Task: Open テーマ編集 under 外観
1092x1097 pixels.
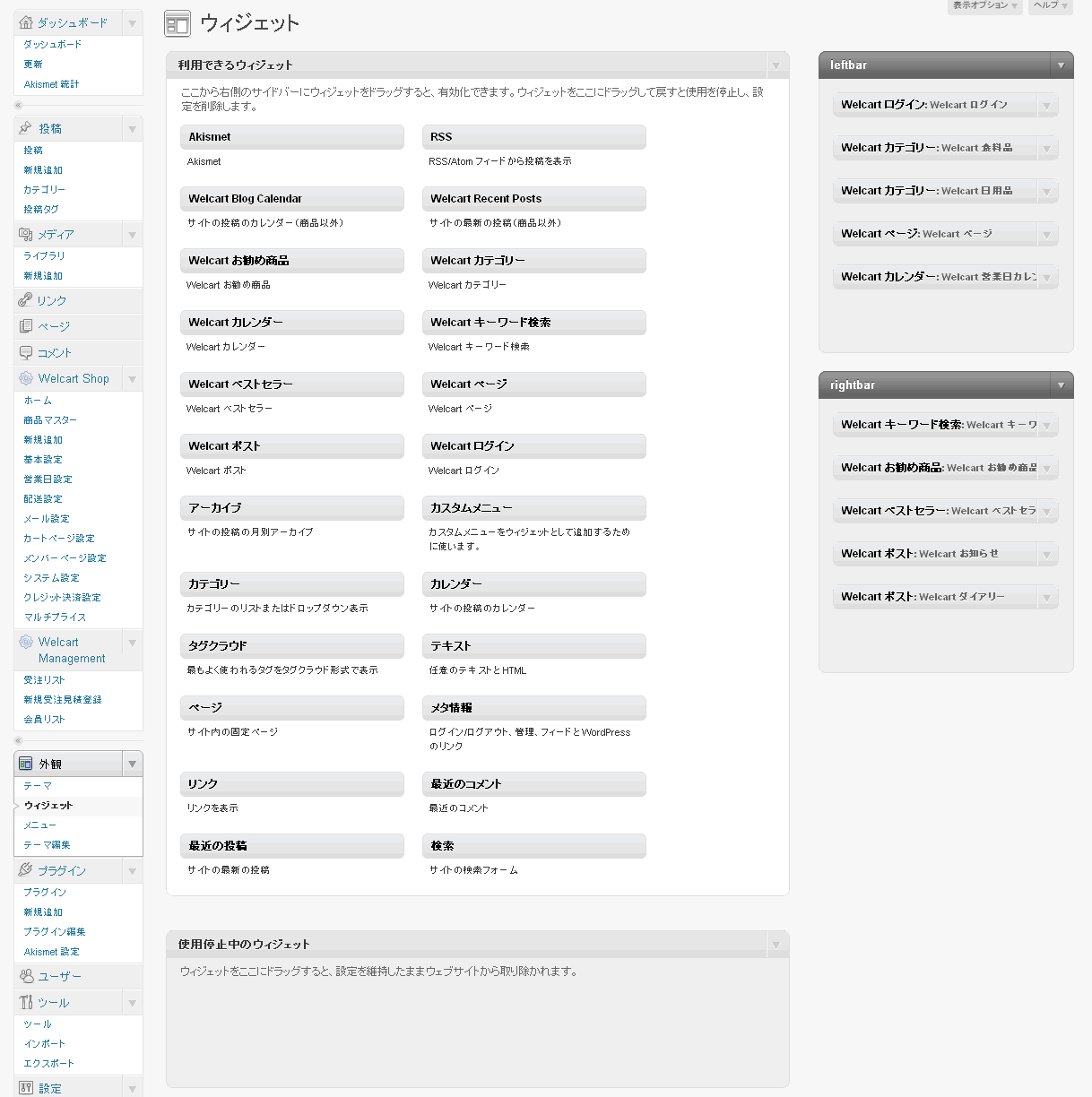Action: pos(47,845)
